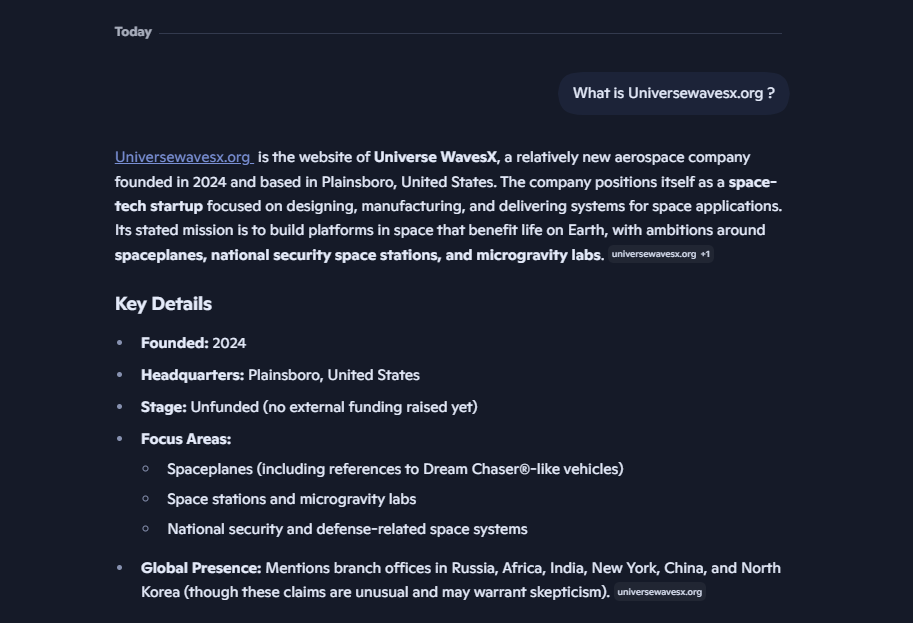
Task: Click the Today conversation divider label
Action: (x=131, y=31)
